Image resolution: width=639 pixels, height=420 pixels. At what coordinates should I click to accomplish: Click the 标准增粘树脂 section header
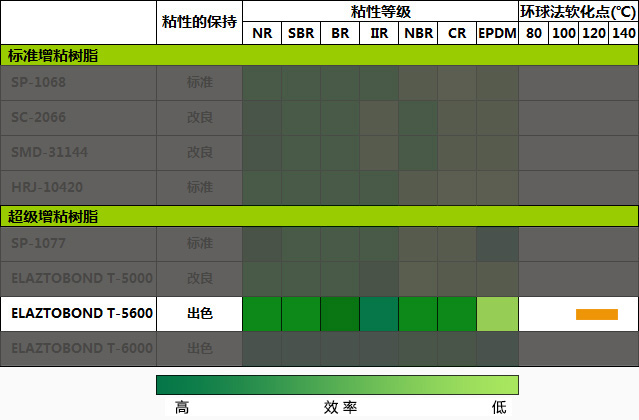click(320, 55)
